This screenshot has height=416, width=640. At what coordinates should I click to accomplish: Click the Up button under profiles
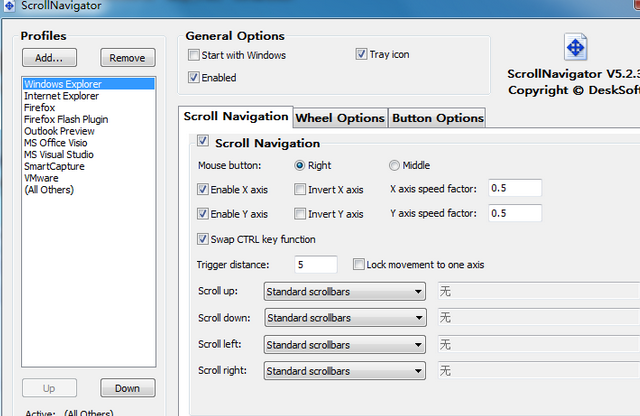[x=49, y=388]
